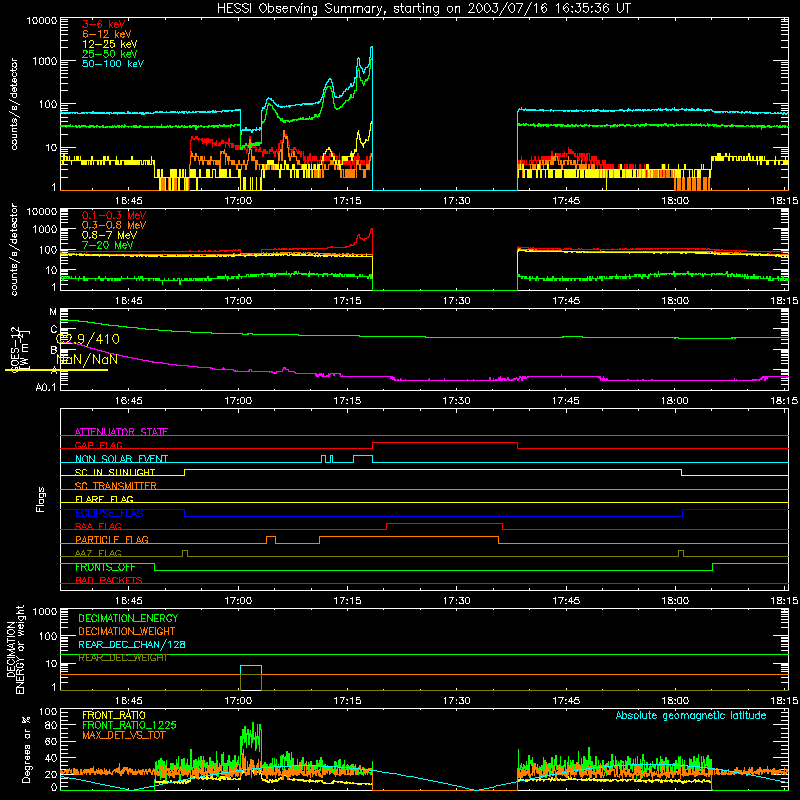Image resolution: width=800 pixels, height=800 pixels.
Task: Click the "DECIMATION ENERGY or weight" axis label
Action: coord(15,649)
